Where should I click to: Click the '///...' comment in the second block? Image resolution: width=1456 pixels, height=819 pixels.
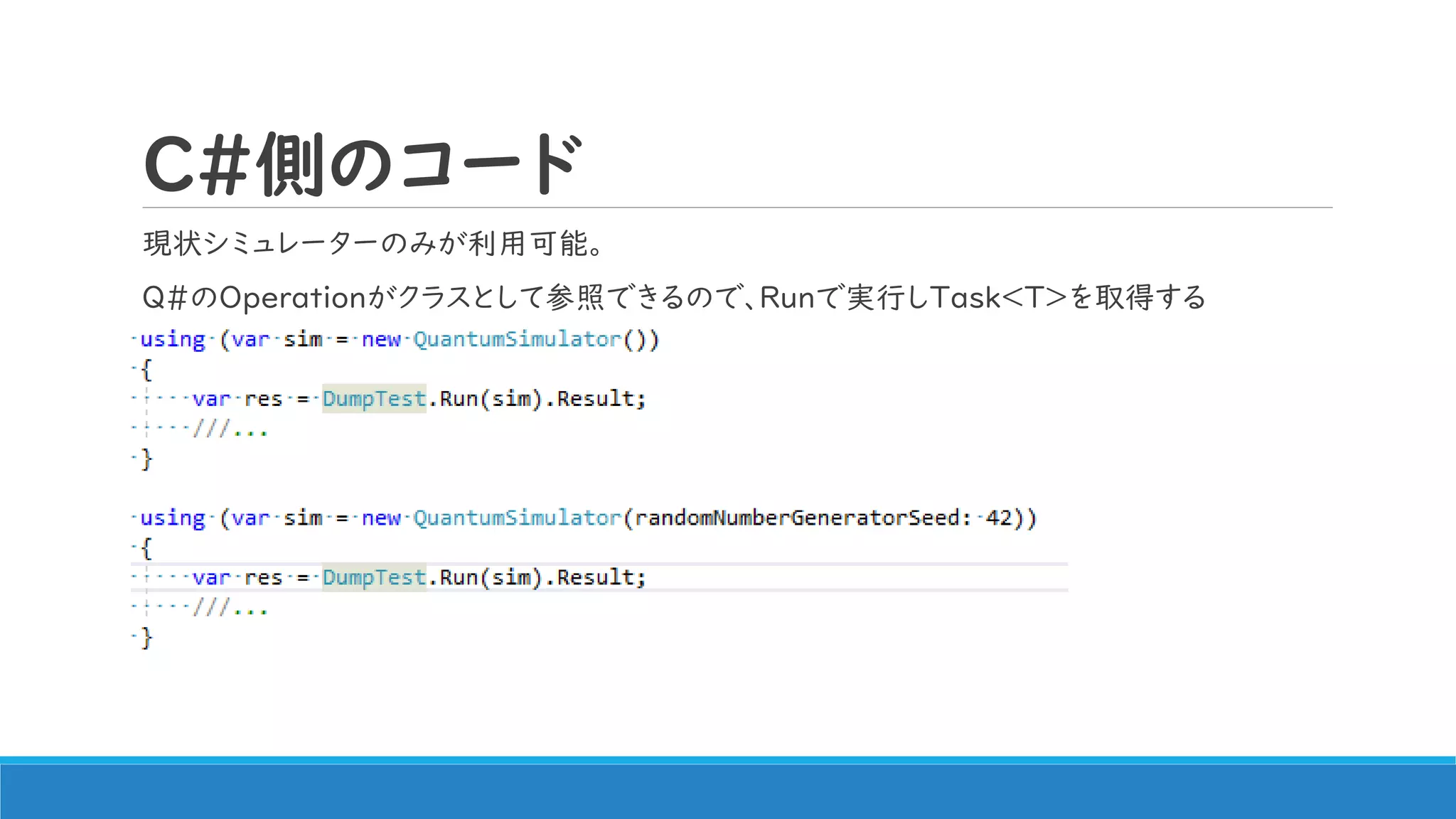click(230, 607)
